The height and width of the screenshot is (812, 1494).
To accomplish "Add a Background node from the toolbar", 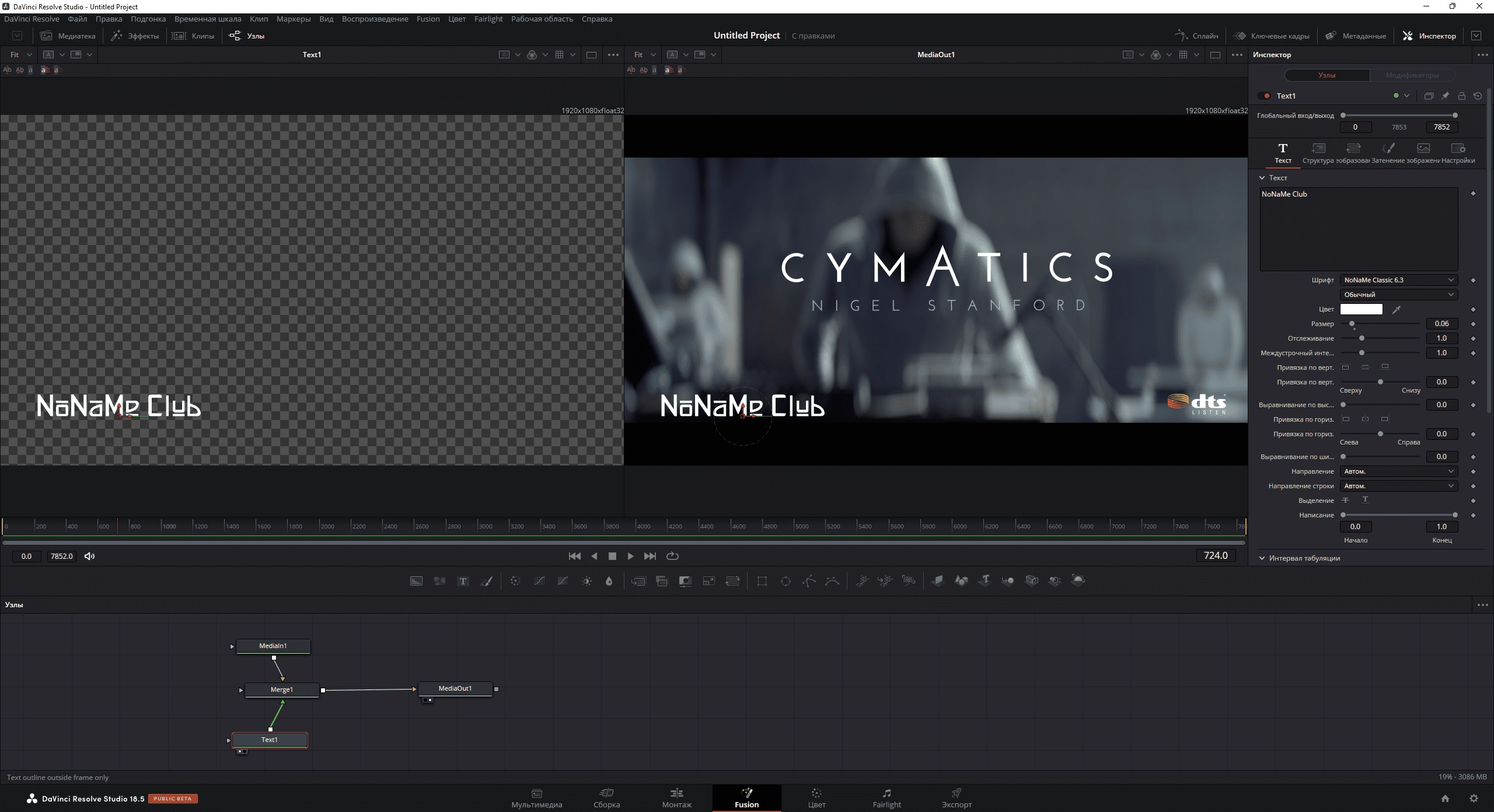I will pyautogui.click(x=416, y=581).
